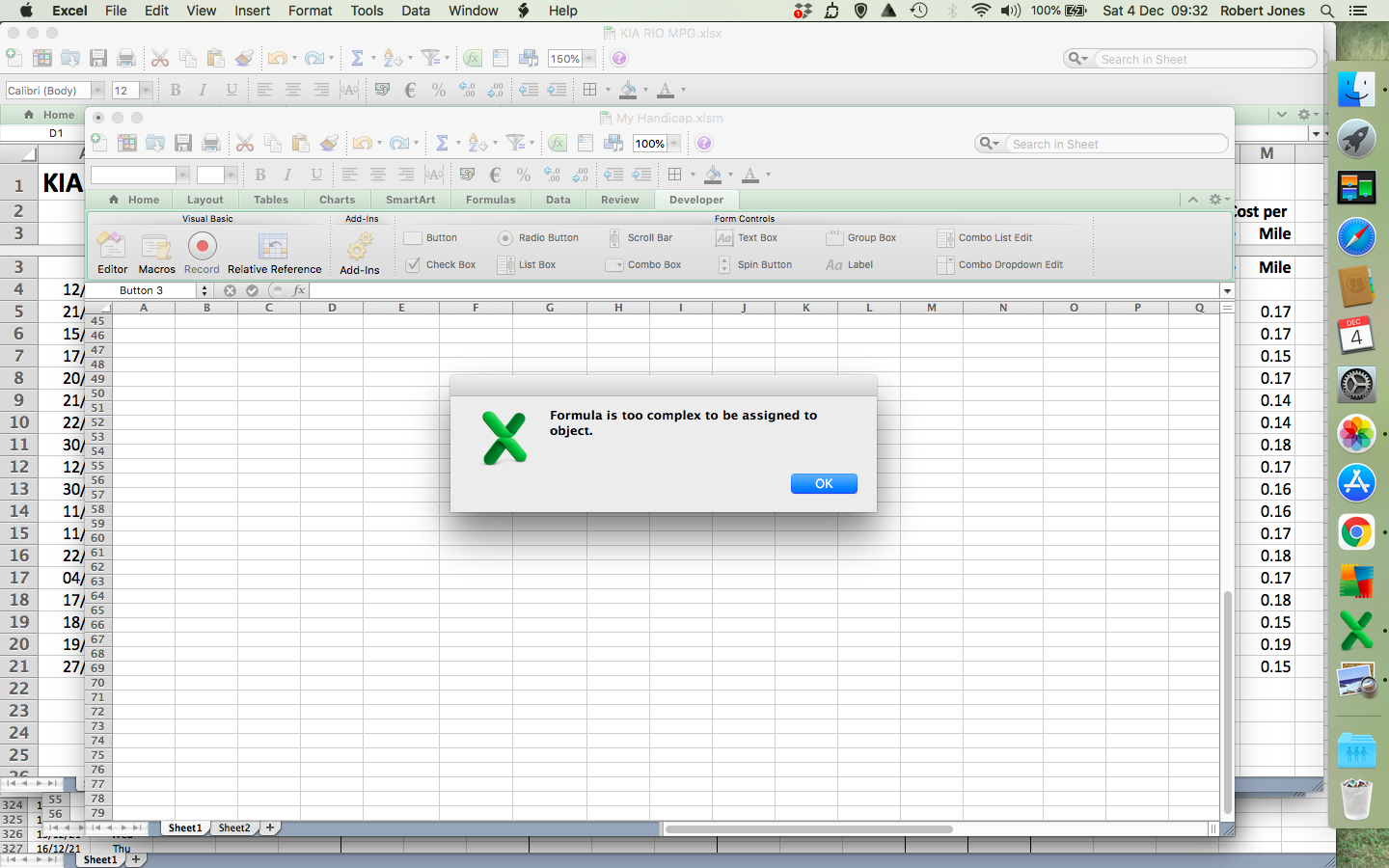Toggle Italic in the KIA RIO MPG window

[203, 90]
